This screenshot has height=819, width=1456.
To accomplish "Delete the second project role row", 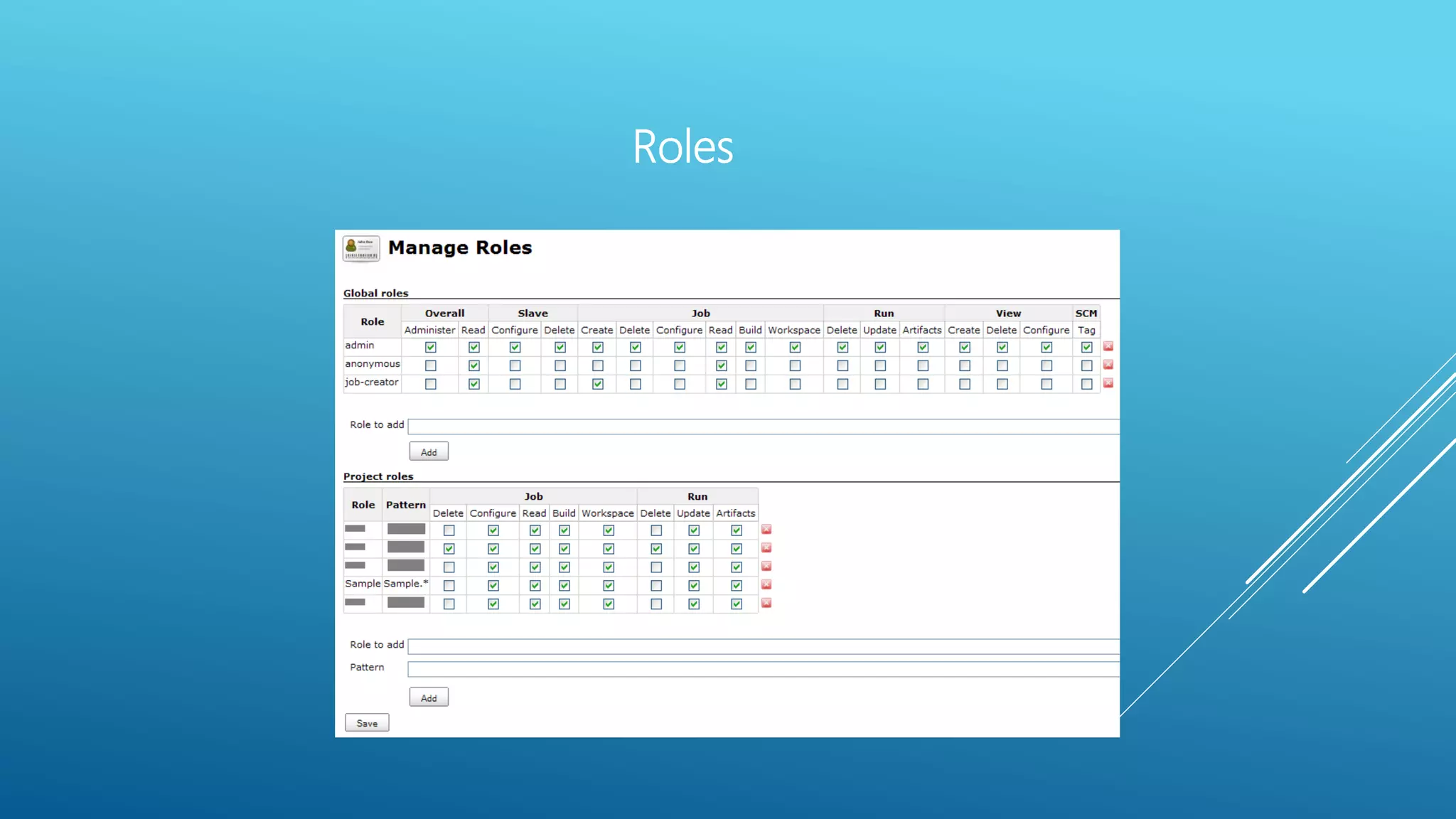I will tap(766, 548).
